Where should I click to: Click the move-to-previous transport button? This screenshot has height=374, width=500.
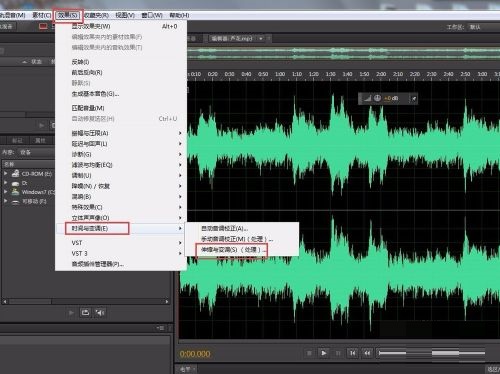pos(353,353)
